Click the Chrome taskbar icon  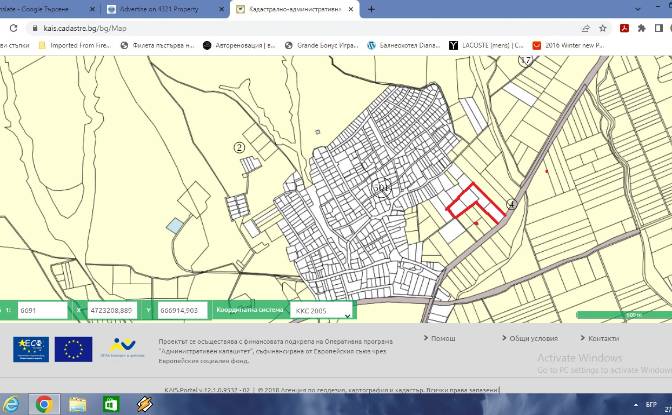tap(44, 404)
